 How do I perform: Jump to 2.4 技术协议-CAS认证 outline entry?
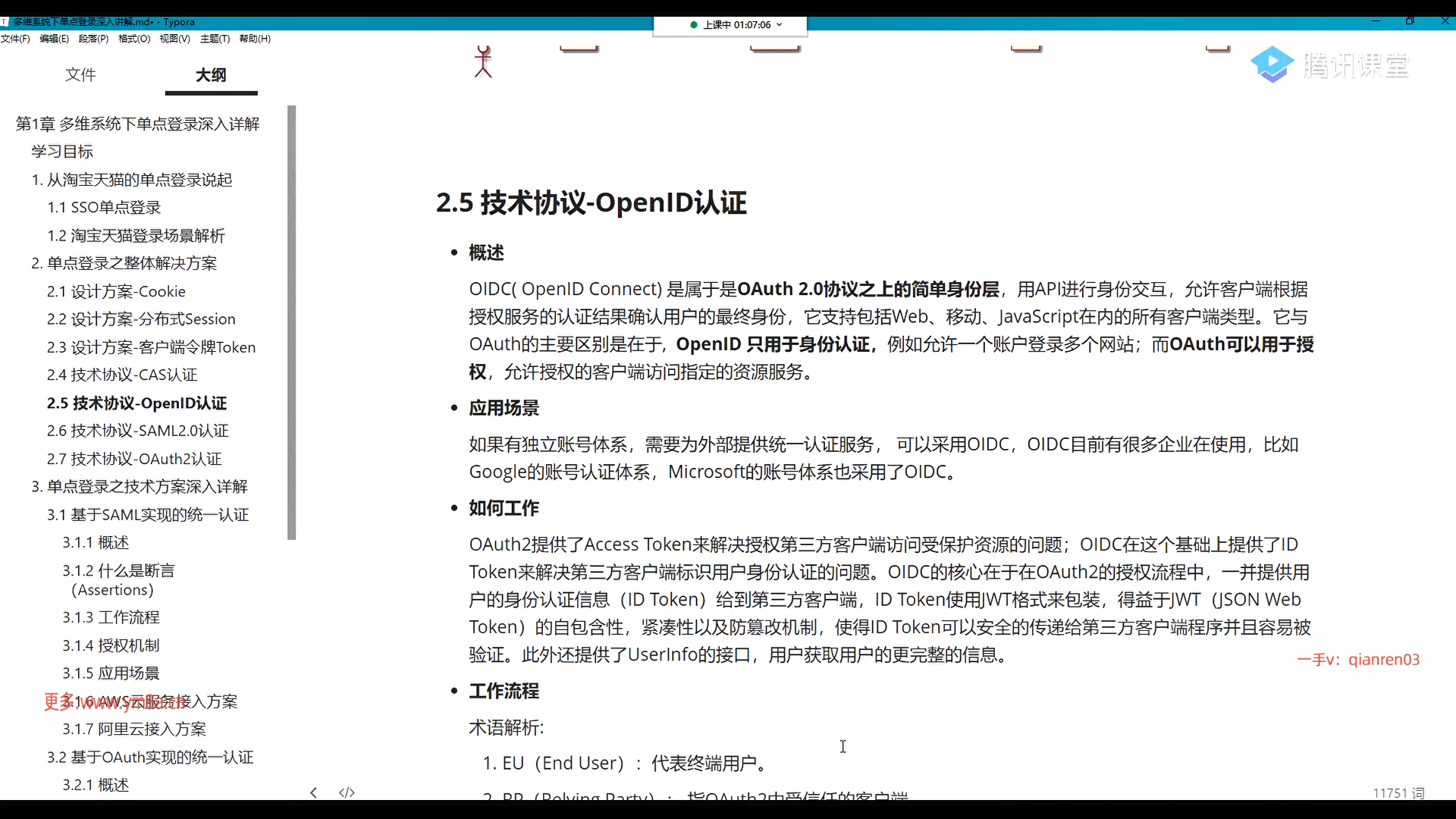tap(121, 375)
